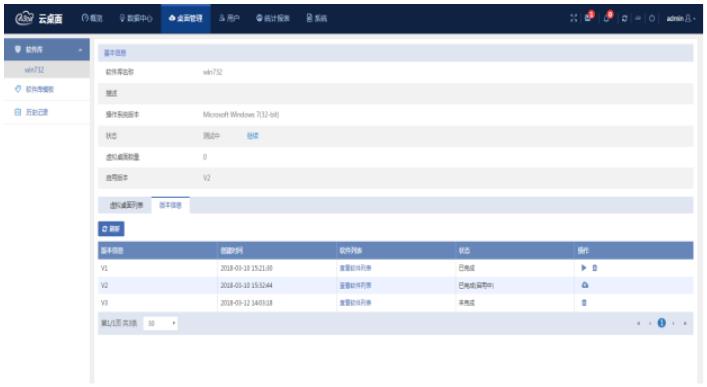Open the 系统 system menu

click(317, 18)
